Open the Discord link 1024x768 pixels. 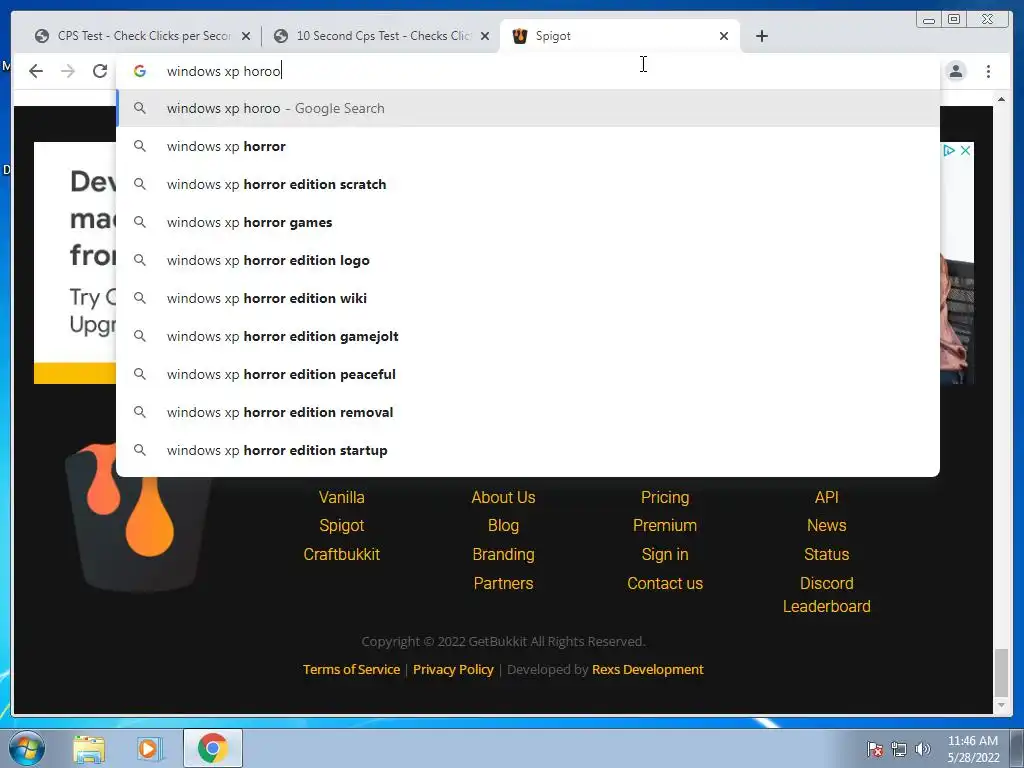click(827, 583)
